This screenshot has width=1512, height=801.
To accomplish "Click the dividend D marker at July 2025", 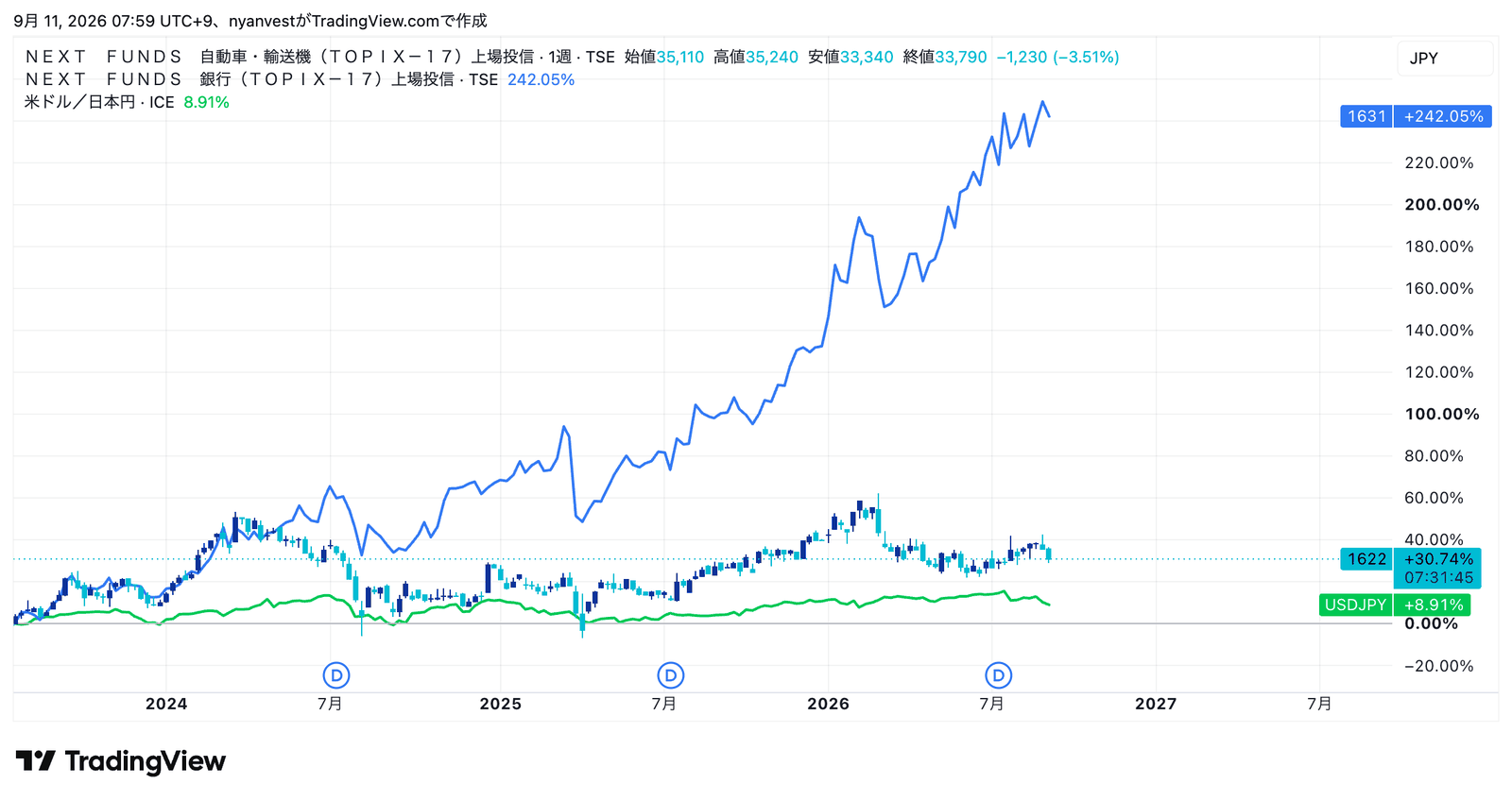I will click(670, 675).
